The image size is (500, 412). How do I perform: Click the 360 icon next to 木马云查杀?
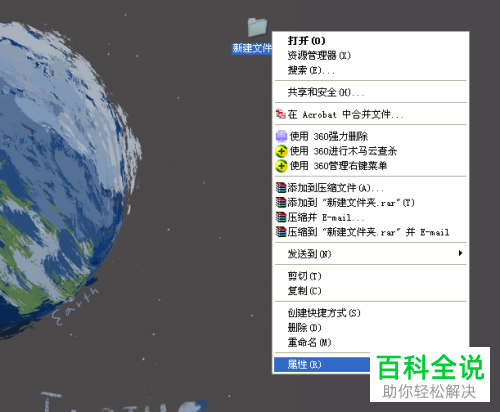281,151
